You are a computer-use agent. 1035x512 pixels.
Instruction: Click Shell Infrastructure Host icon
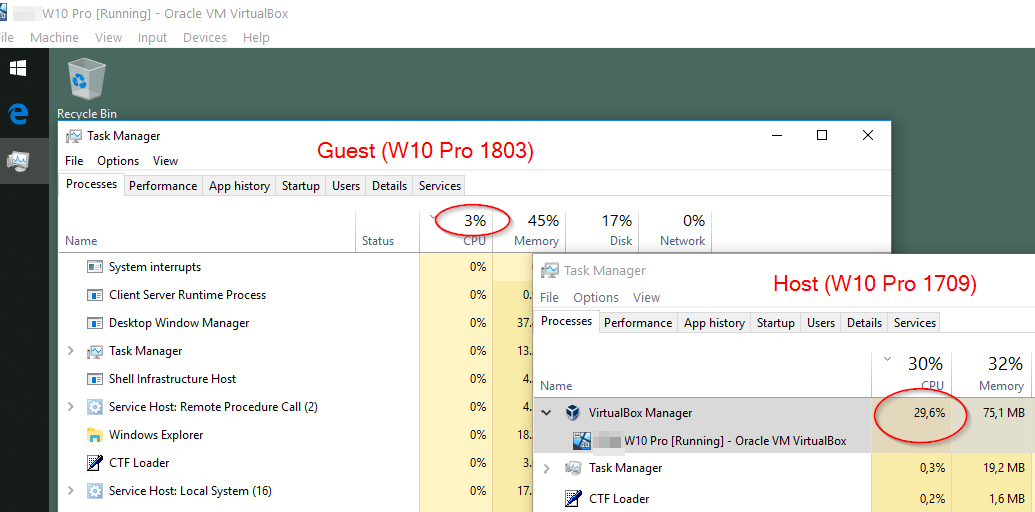point(95,379)
